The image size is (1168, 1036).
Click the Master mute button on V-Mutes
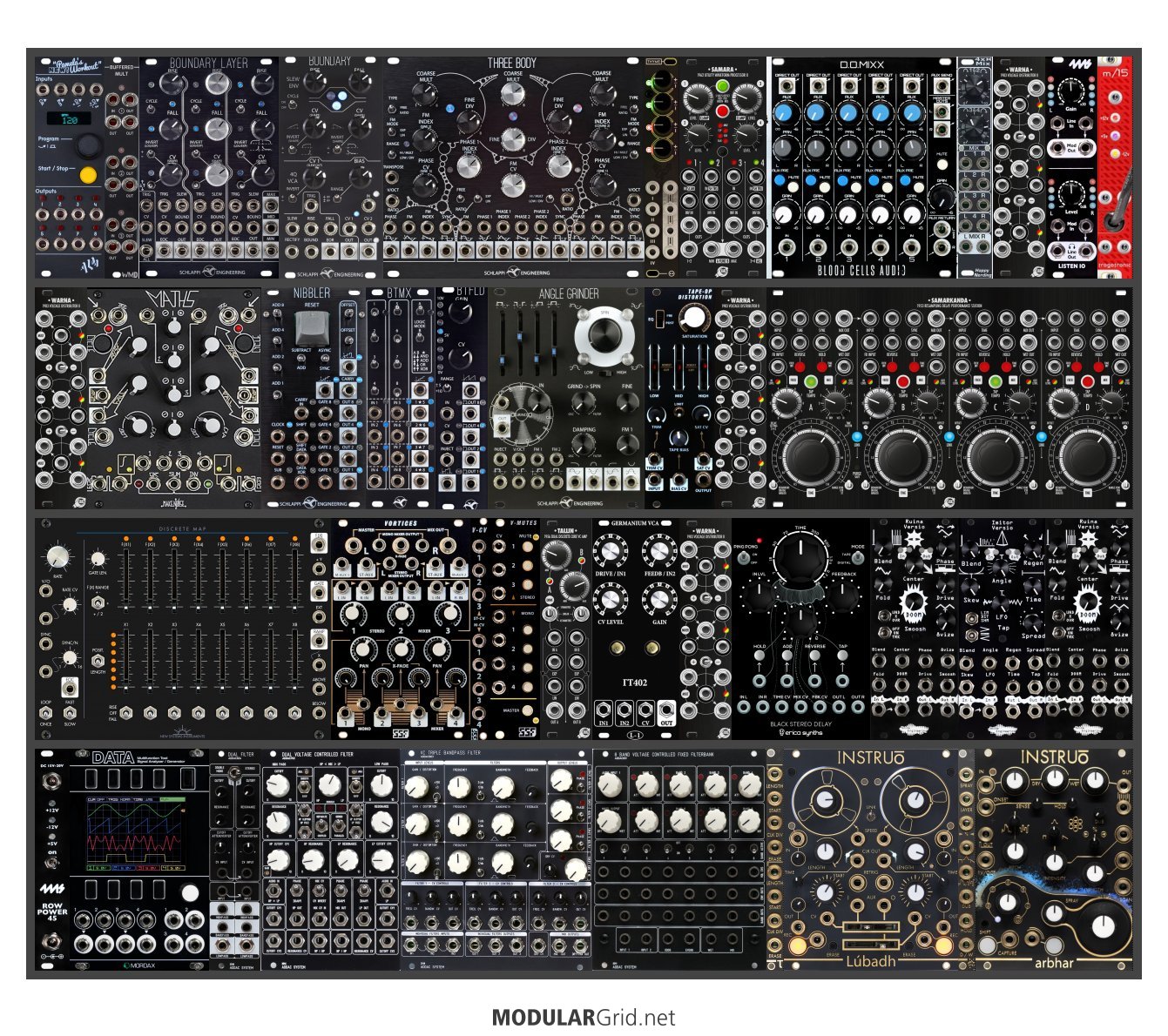527,710
